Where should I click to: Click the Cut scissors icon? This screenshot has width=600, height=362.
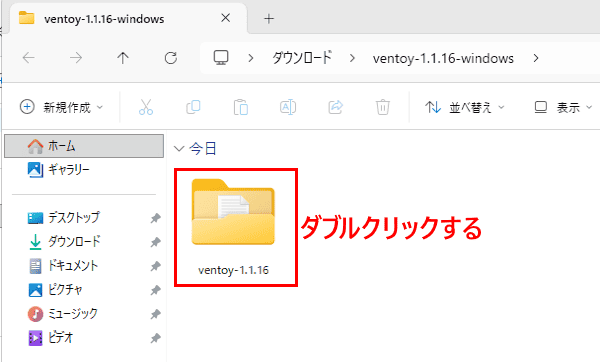pyautogui.click(x=146, y=107)
